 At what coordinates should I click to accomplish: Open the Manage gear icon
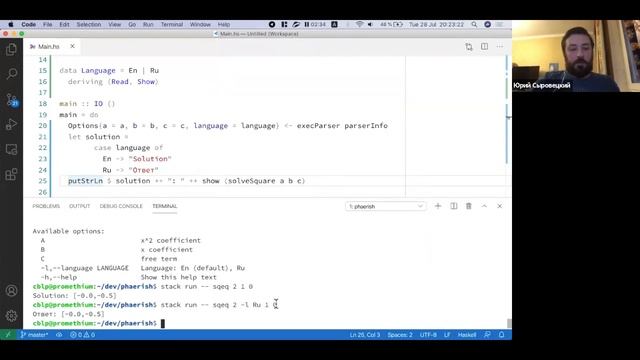11,316
